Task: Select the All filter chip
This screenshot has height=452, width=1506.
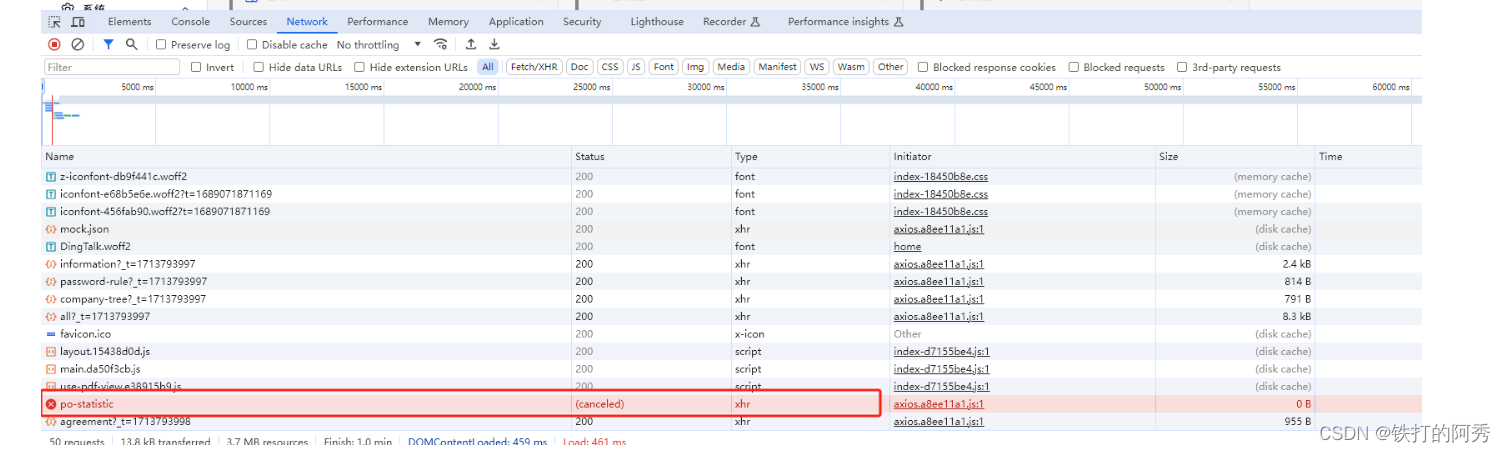Action: (x=487, y=67)
